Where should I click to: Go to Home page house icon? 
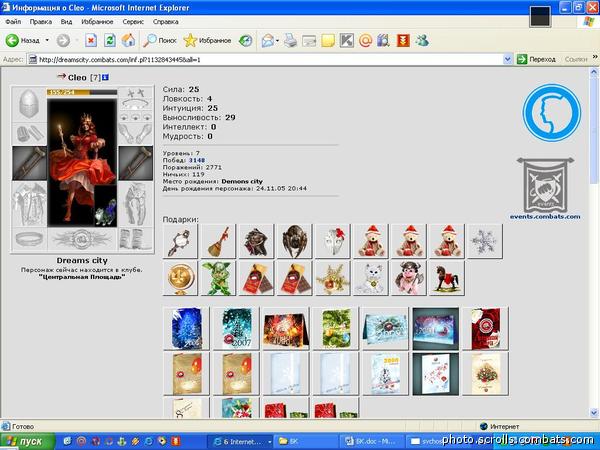pyautogui.click(x=129, y=40)
